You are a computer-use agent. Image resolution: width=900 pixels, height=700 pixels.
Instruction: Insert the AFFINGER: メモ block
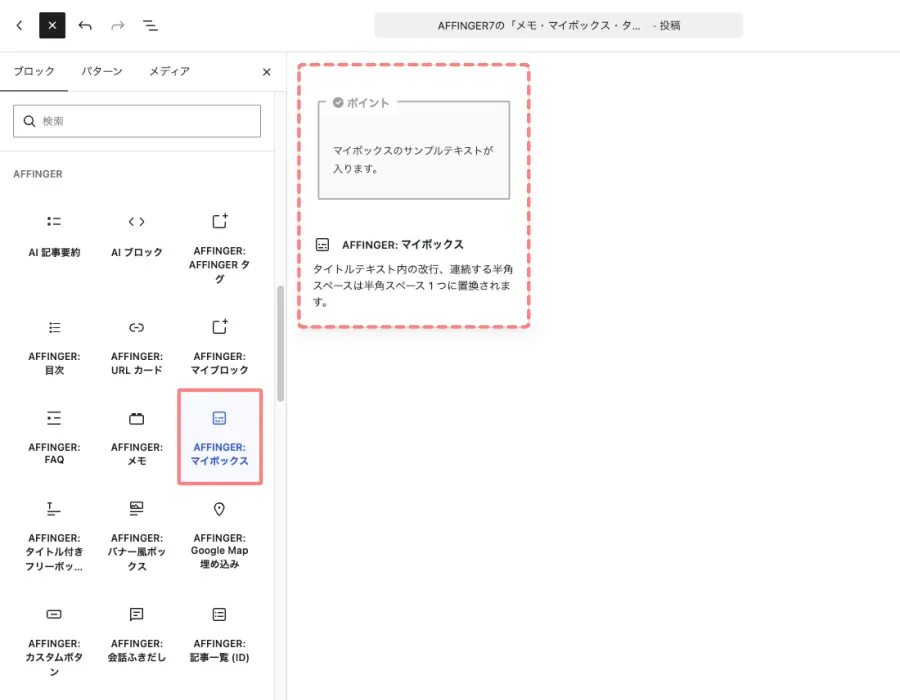(x=137, y=437)
